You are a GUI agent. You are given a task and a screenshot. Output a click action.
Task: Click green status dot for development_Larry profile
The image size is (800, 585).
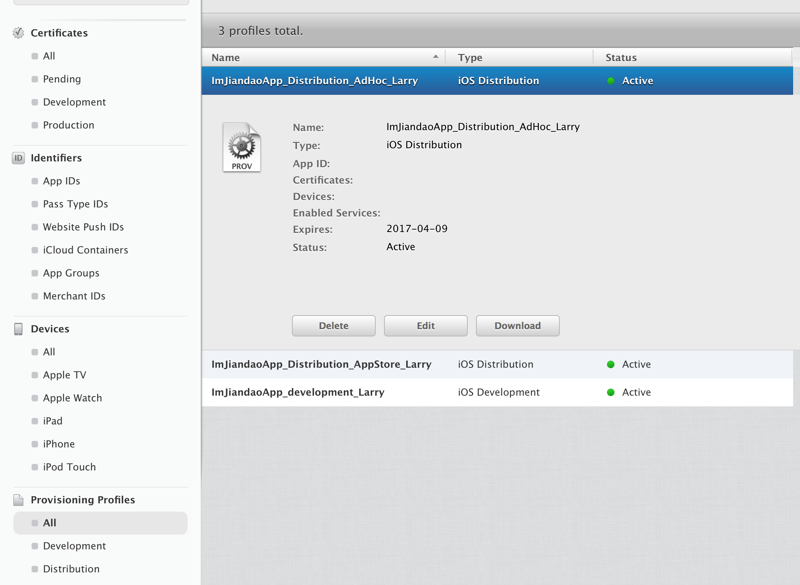click(x=611, y=393)
